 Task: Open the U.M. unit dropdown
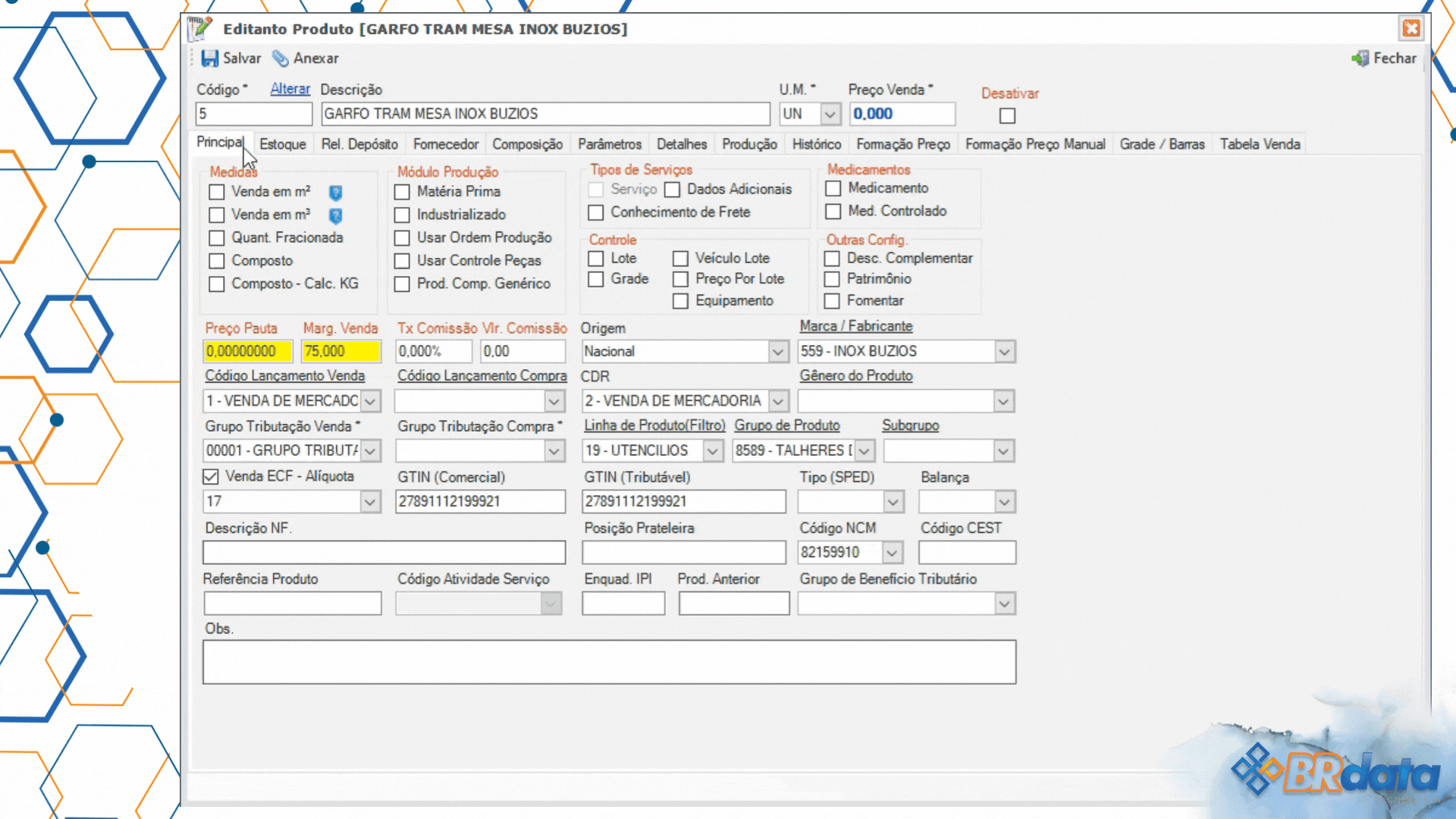tap(830, 115)
